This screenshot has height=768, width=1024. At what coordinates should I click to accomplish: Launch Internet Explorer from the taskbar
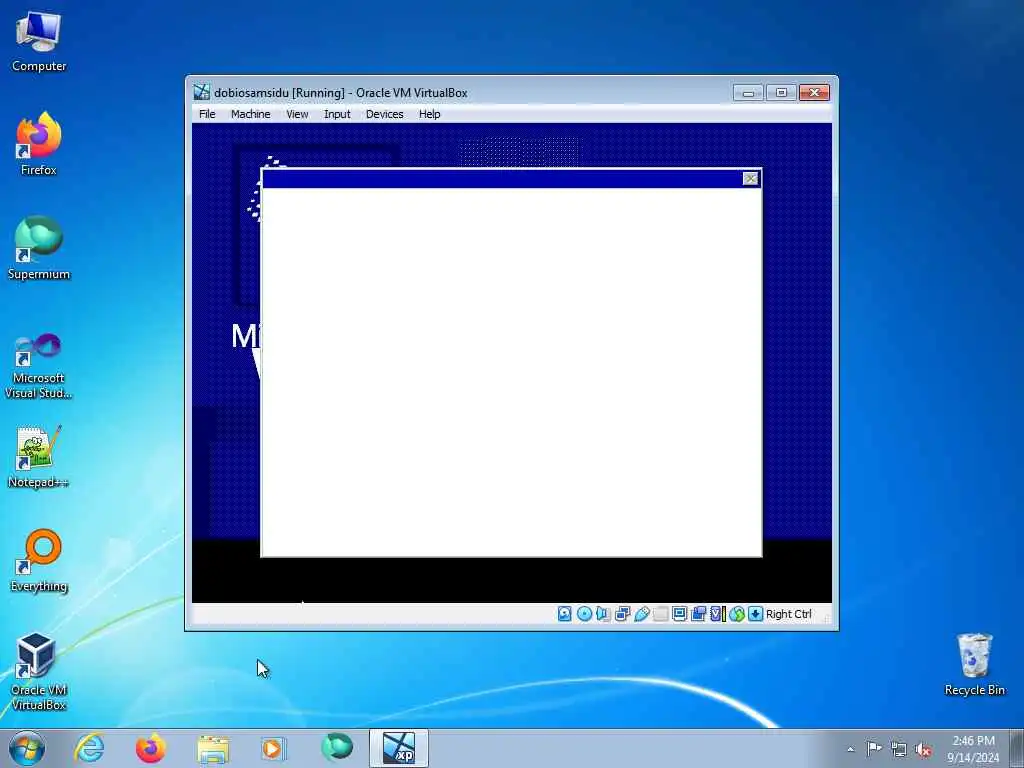[x=89, y=748]
